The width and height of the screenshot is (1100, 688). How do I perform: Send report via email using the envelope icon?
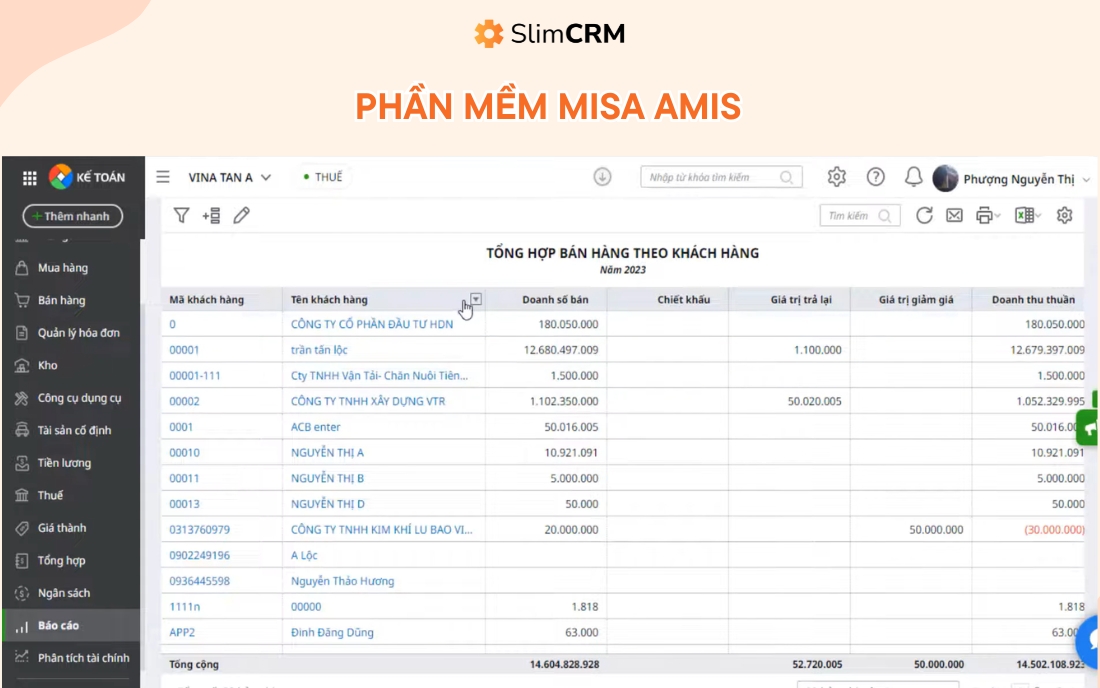[952, 215]
